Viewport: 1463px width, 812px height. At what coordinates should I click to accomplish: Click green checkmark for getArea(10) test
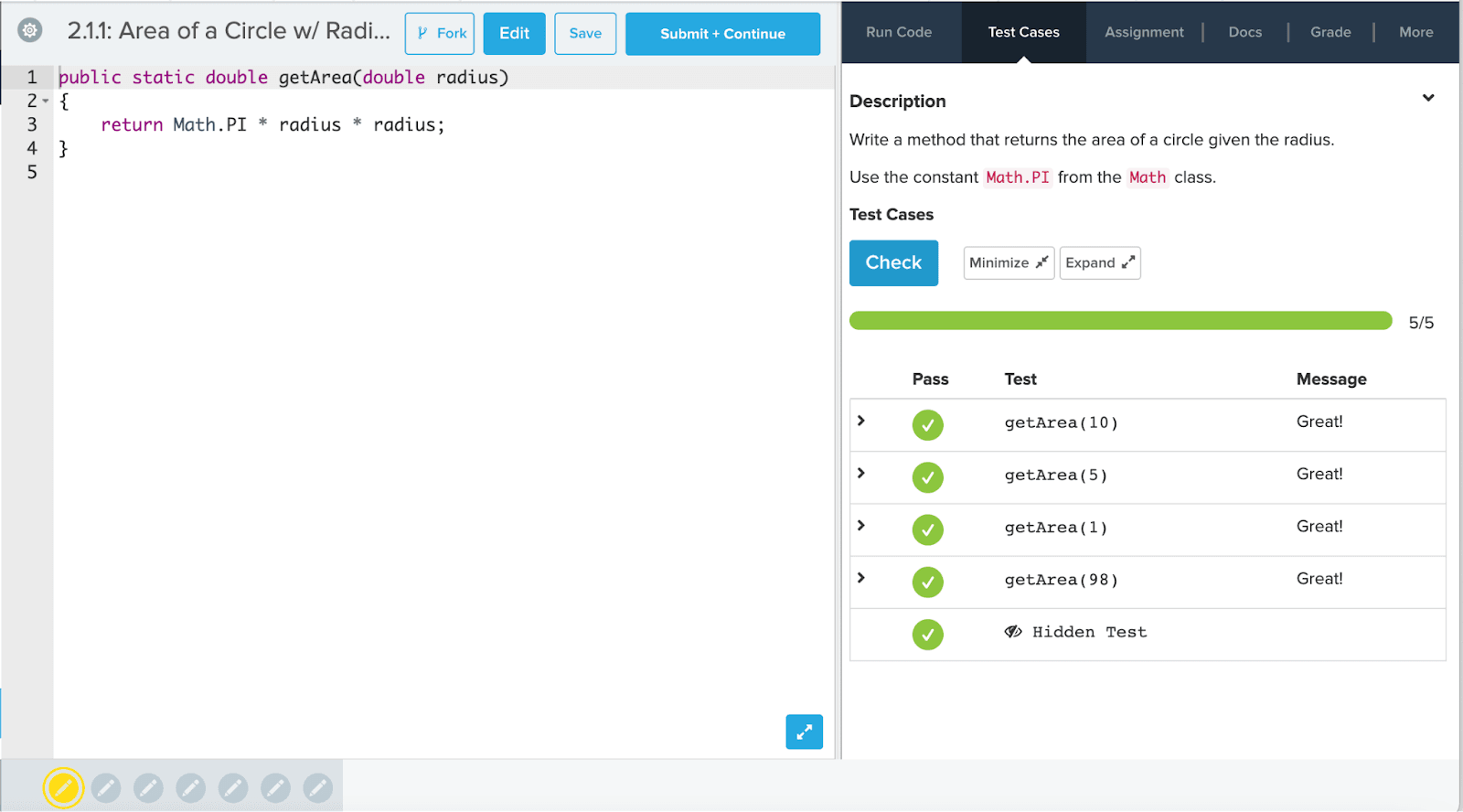(x=927, y=424)
